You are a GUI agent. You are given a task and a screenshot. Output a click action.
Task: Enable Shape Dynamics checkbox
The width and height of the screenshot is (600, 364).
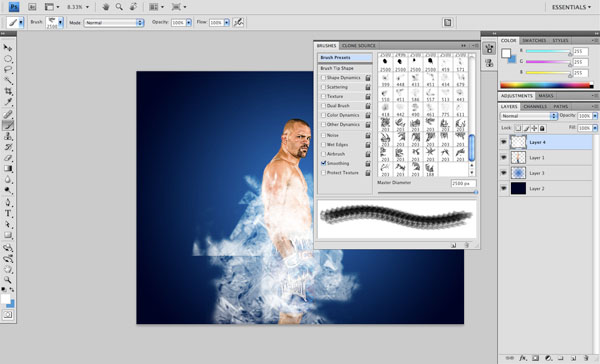[323, 78]
